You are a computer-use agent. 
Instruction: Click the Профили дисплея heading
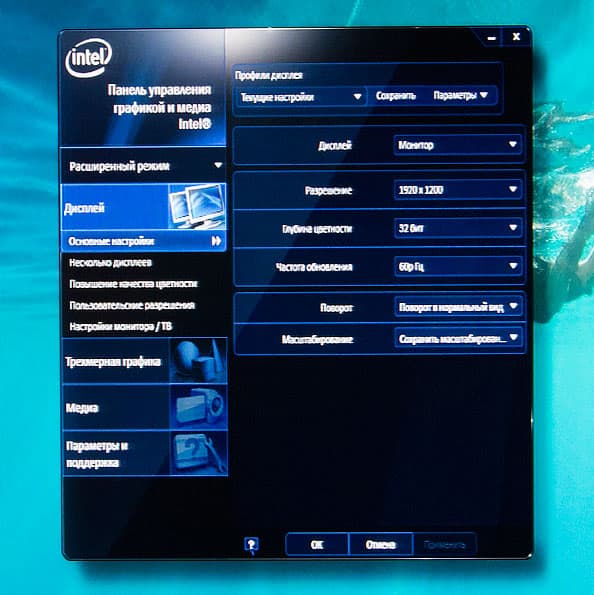(268, 75)
